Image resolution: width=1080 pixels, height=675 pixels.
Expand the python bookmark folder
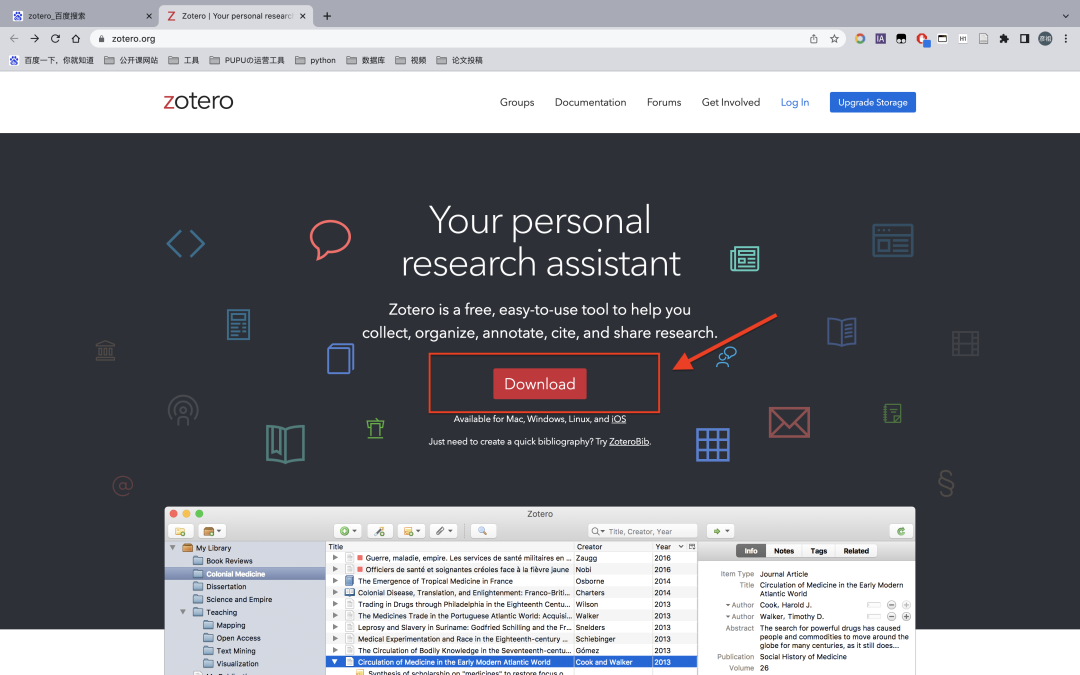pos(315,60)
